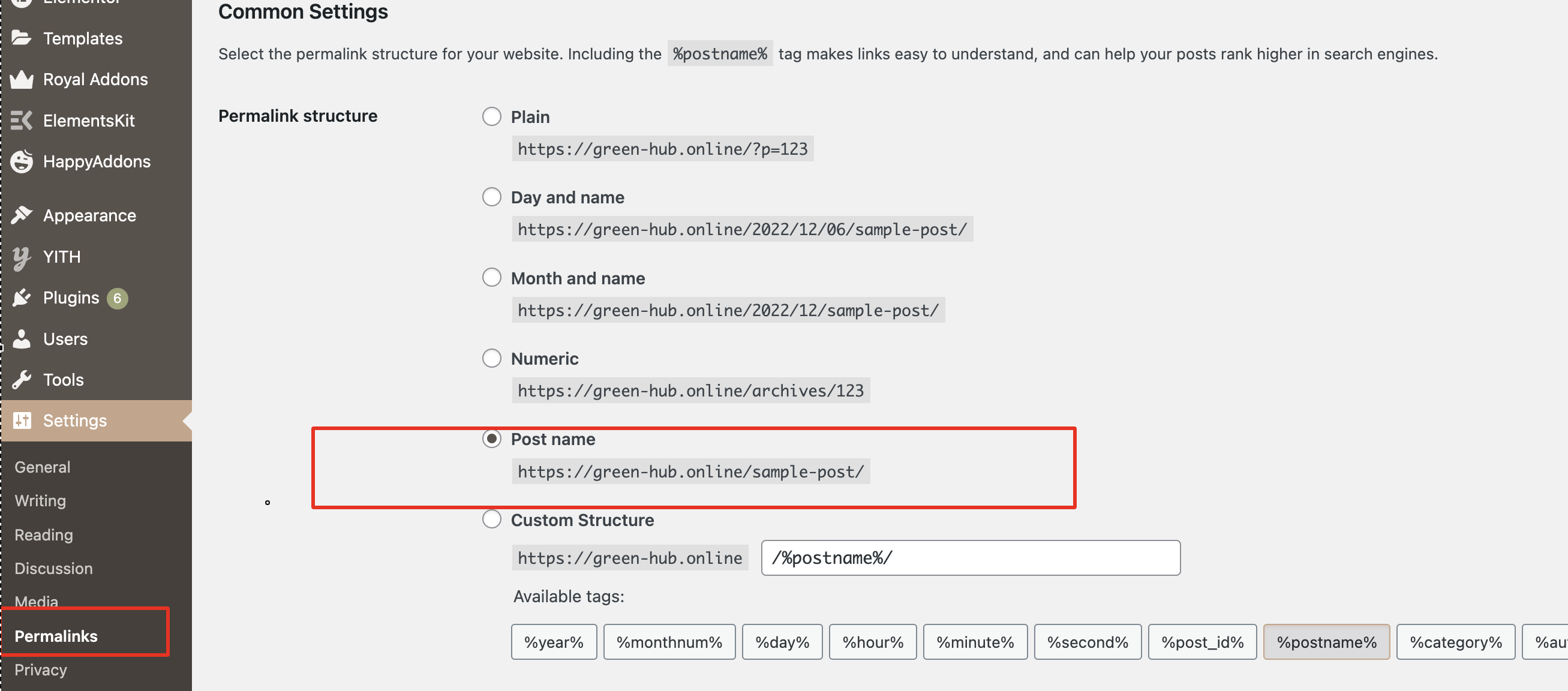This screenshot has width=1568, height=691.
Task: Click the Users person icon
Action: pyautogui.click(x=22, y=339)
